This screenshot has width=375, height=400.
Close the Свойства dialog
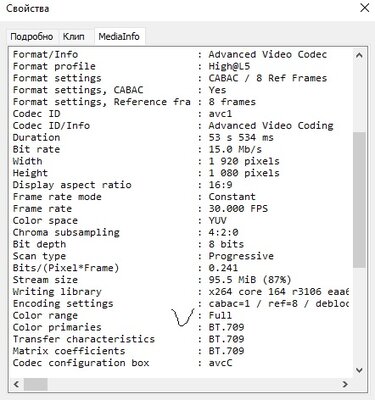(365, 7)
